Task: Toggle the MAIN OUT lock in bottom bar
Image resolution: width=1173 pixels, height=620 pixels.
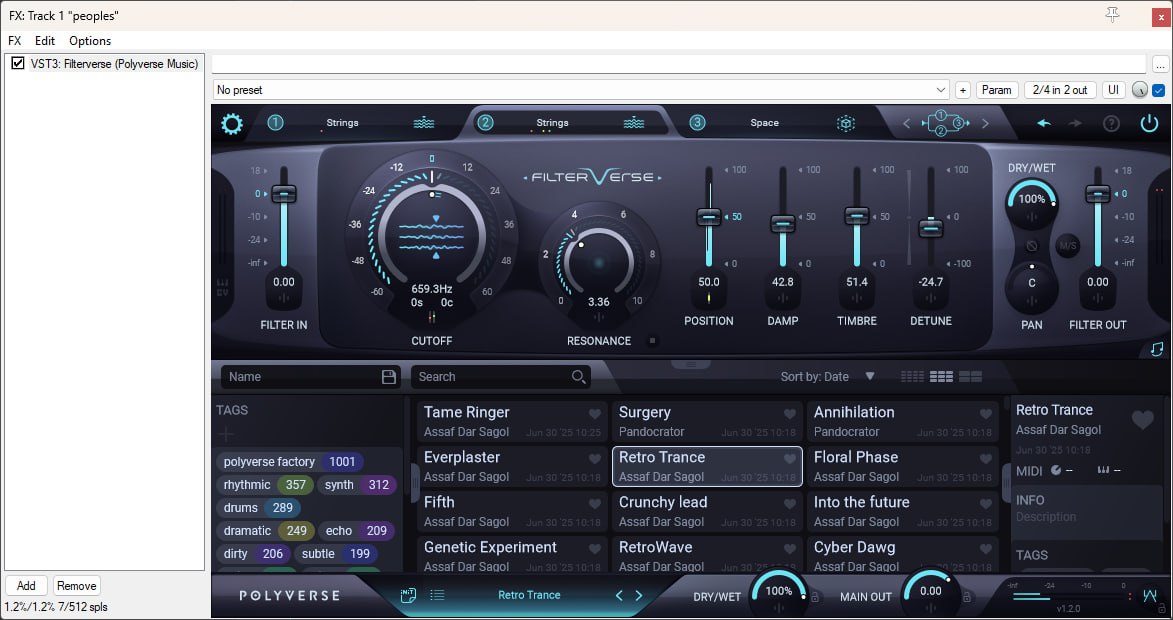Action: 967,597
